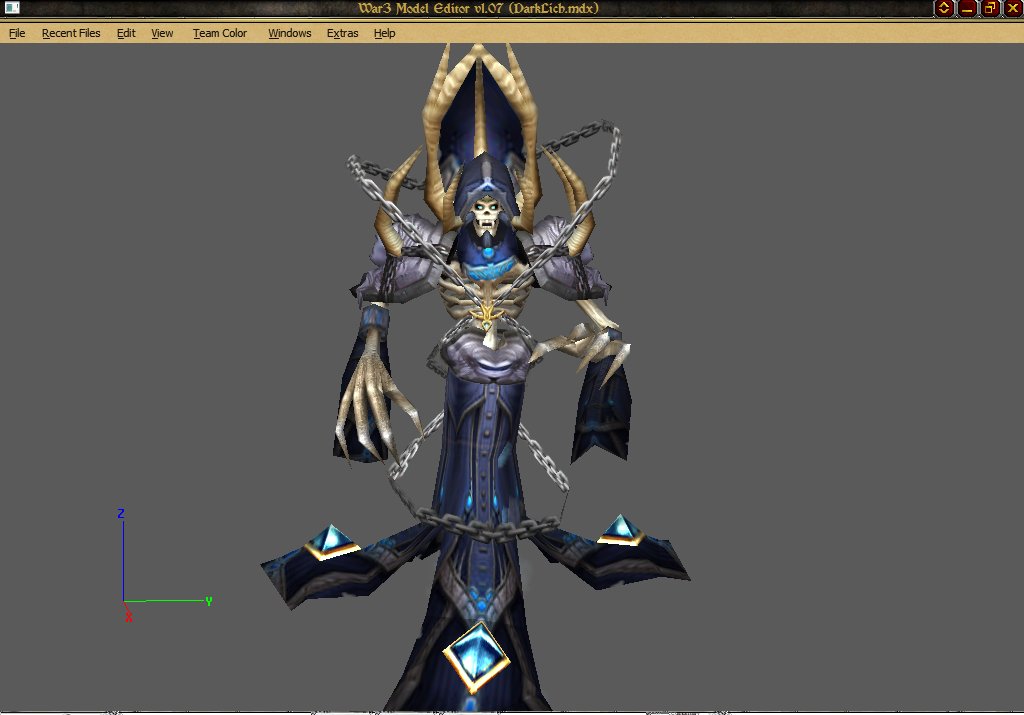The image size is (1024, 715).
Task: Open the Edit menu
Action: pyautogui.click(x=126, y=33)
